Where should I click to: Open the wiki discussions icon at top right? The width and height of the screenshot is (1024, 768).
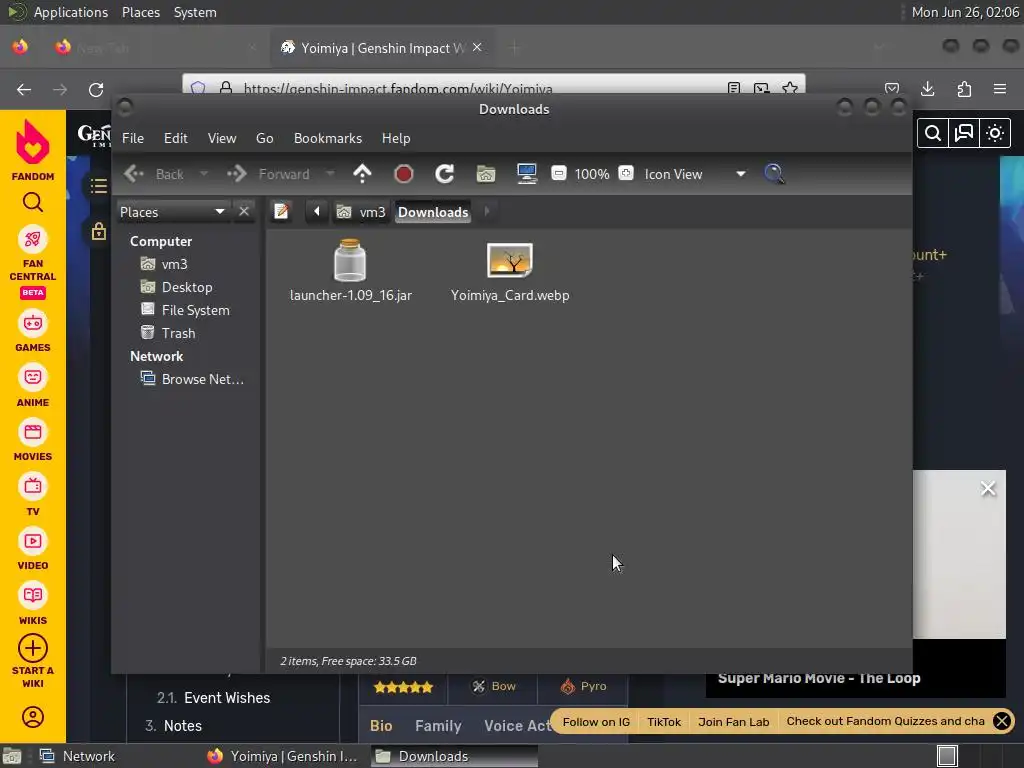(x=964, y=133)
